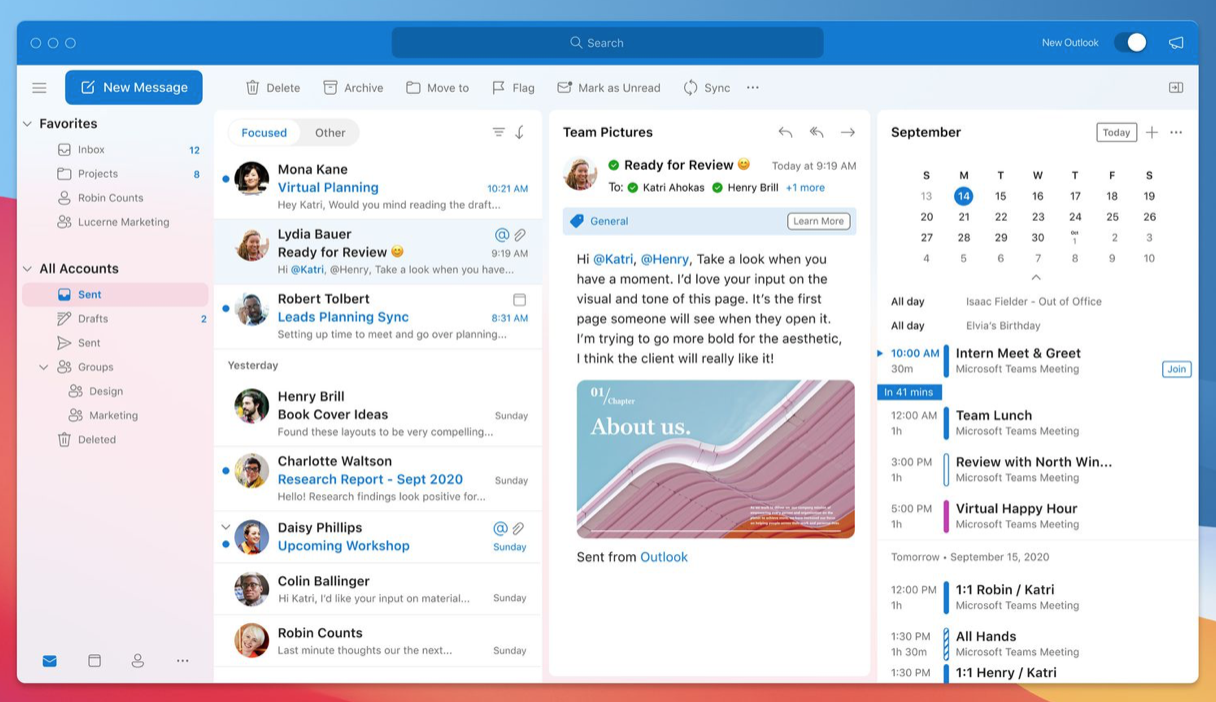Switch to People view in bottom bar
Viewport: 1216px width, 702px height.
click(138, 661)
